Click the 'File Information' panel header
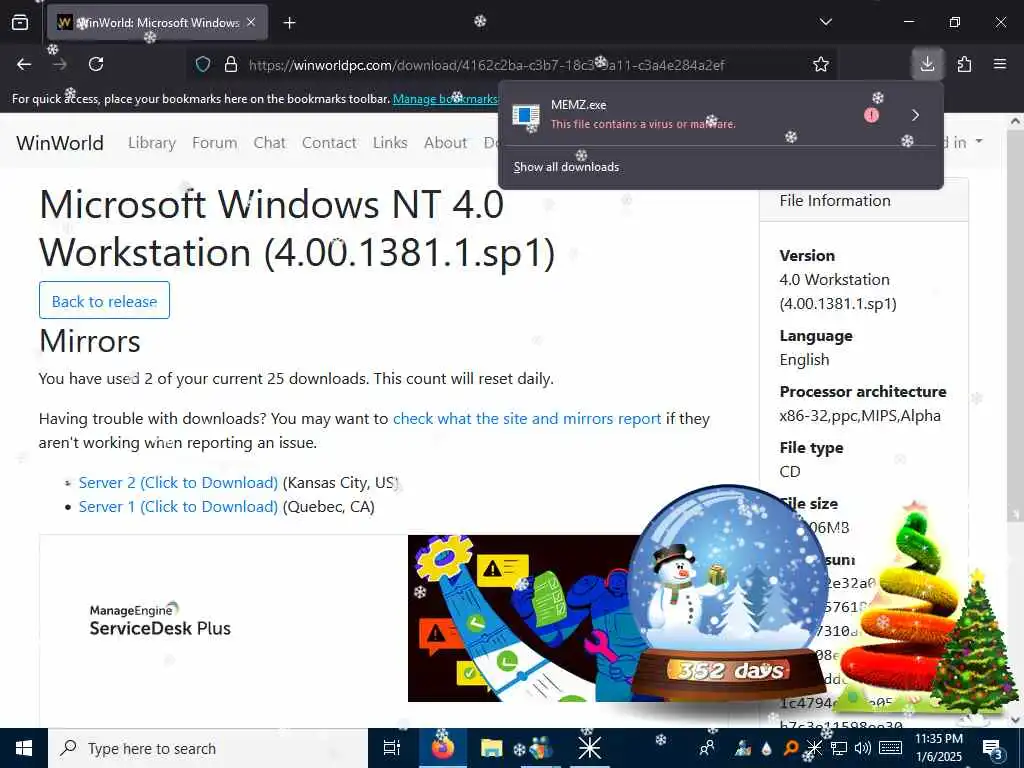The height and width of the screenshot is (768, 1024). [863, 200]
